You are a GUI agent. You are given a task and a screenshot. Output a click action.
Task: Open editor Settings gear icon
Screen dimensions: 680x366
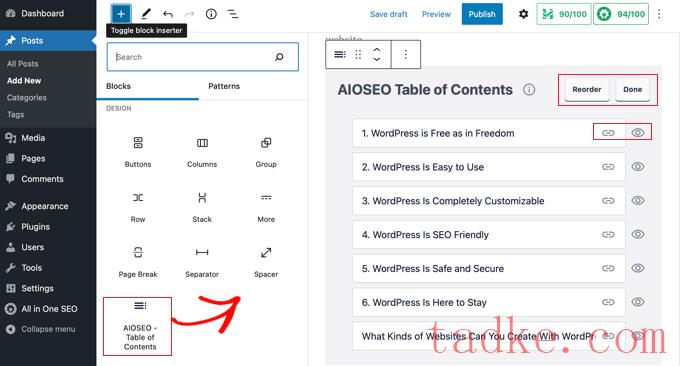coord(523,14)
